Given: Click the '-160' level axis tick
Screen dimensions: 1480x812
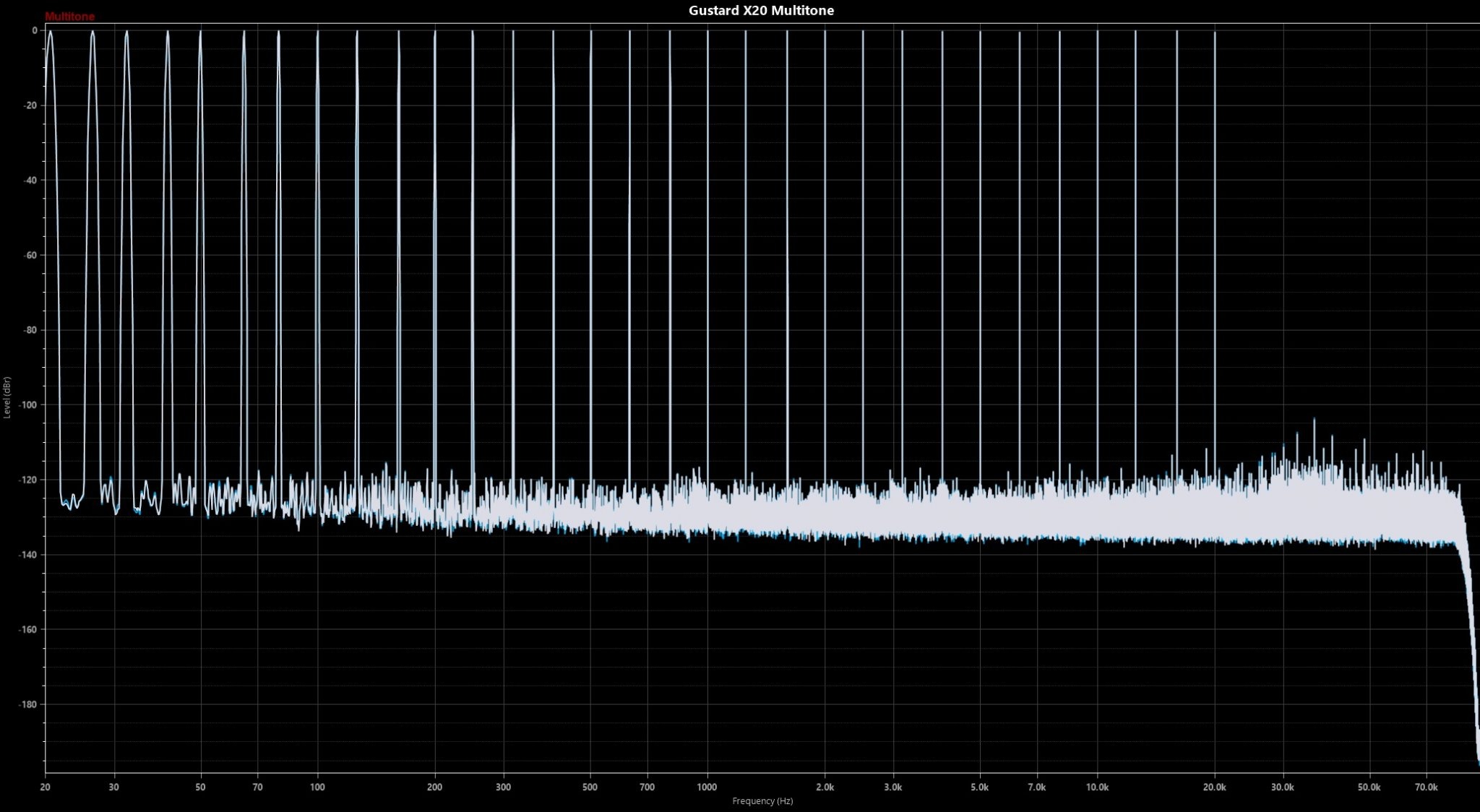Looking at the screenshot, I should 28,630.
